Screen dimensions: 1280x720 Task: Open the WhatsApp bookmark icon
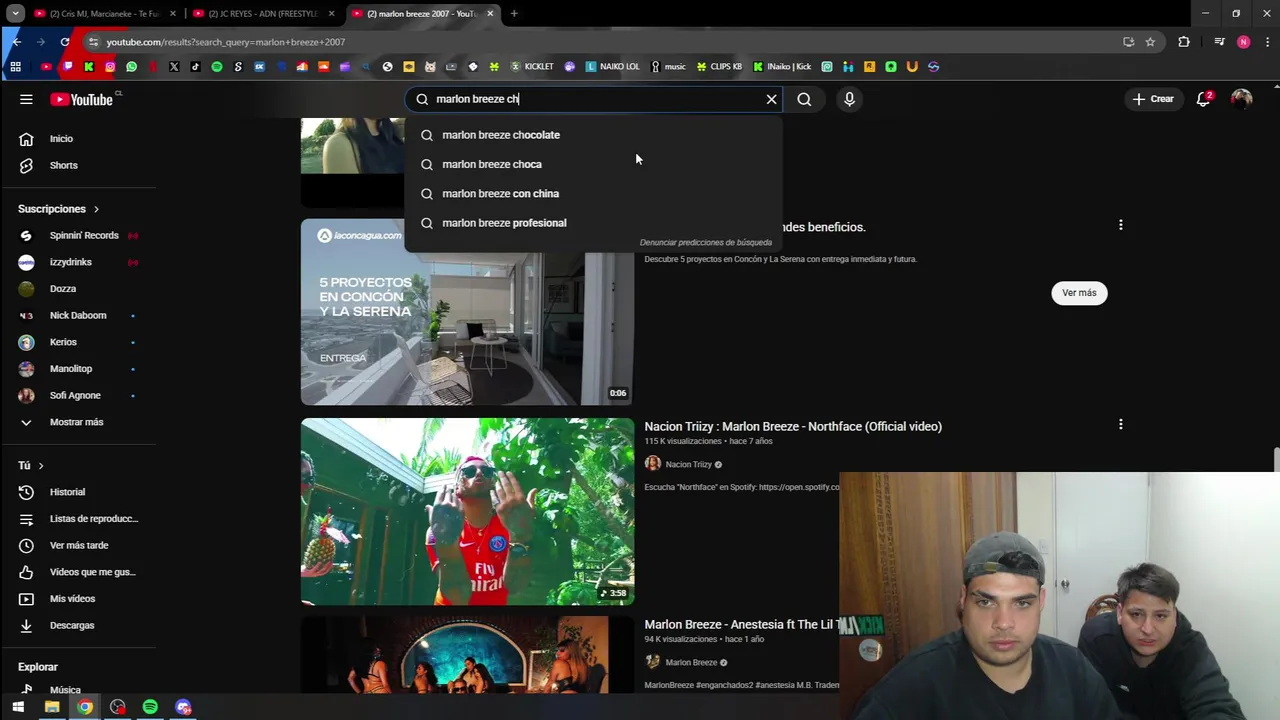[131, 67]
